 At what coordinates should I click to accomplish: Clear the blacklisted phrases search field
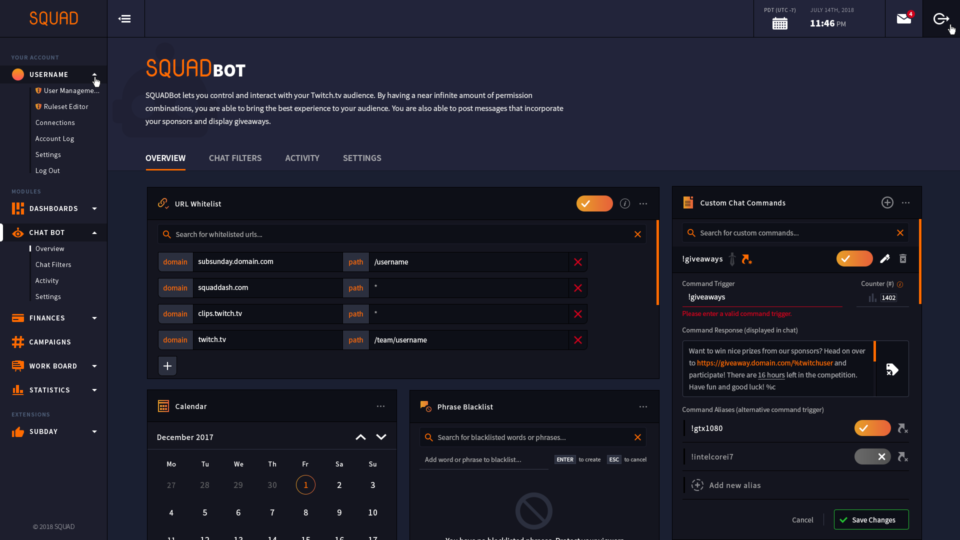point(637,437)
